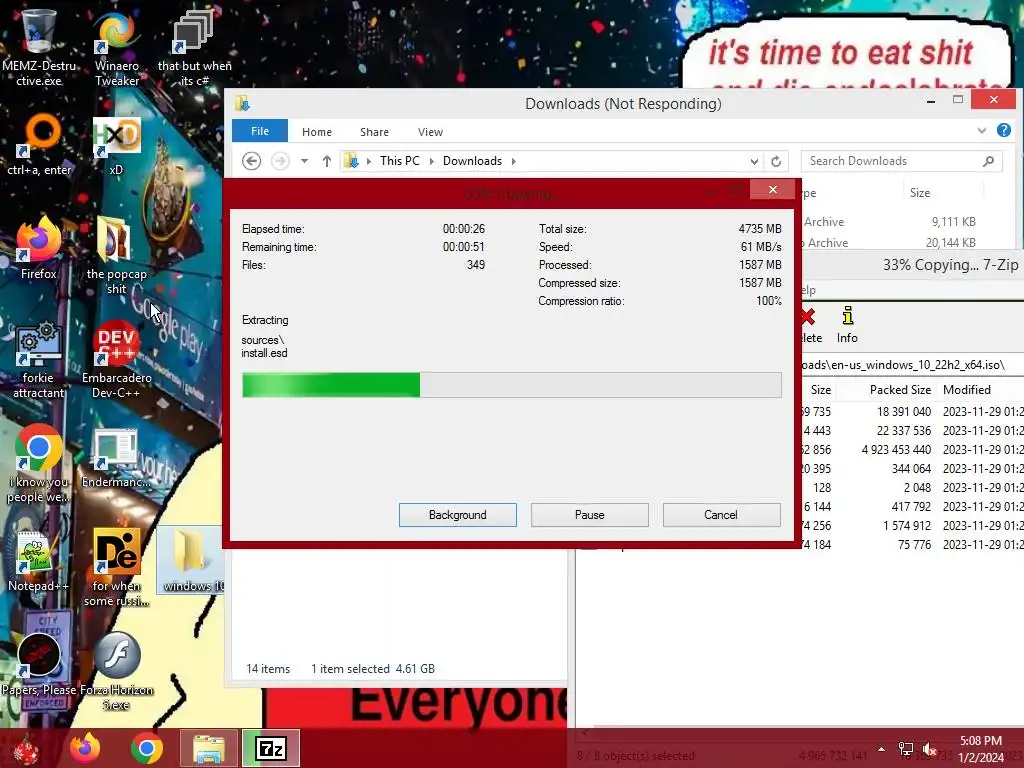Click the Info button in 7-Zip toolbar

coord(847,325)
